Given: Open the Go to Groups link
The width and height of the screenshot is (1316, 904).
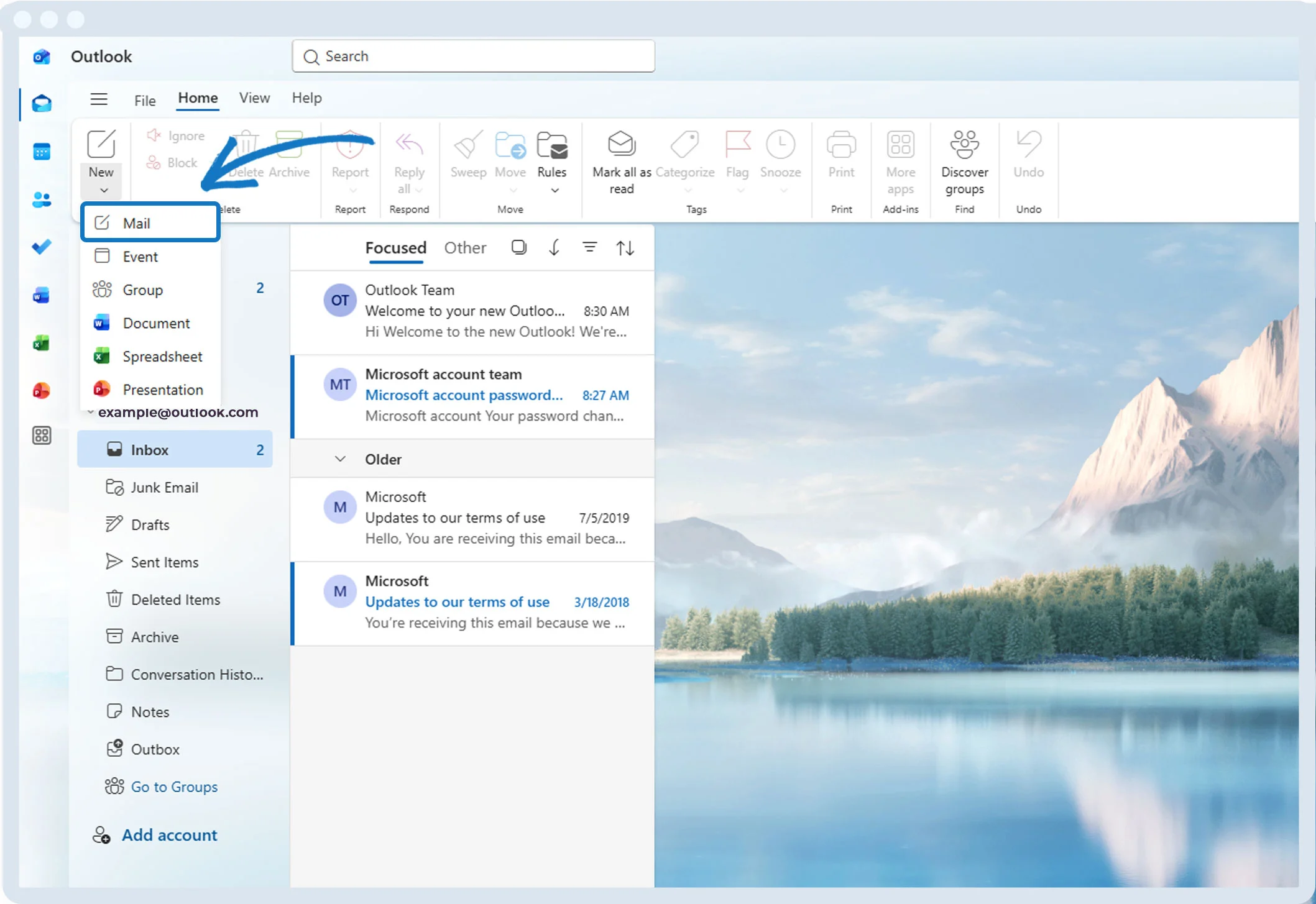Looking at the screenshot, I should pyautogui.click(x=162, y=787).
